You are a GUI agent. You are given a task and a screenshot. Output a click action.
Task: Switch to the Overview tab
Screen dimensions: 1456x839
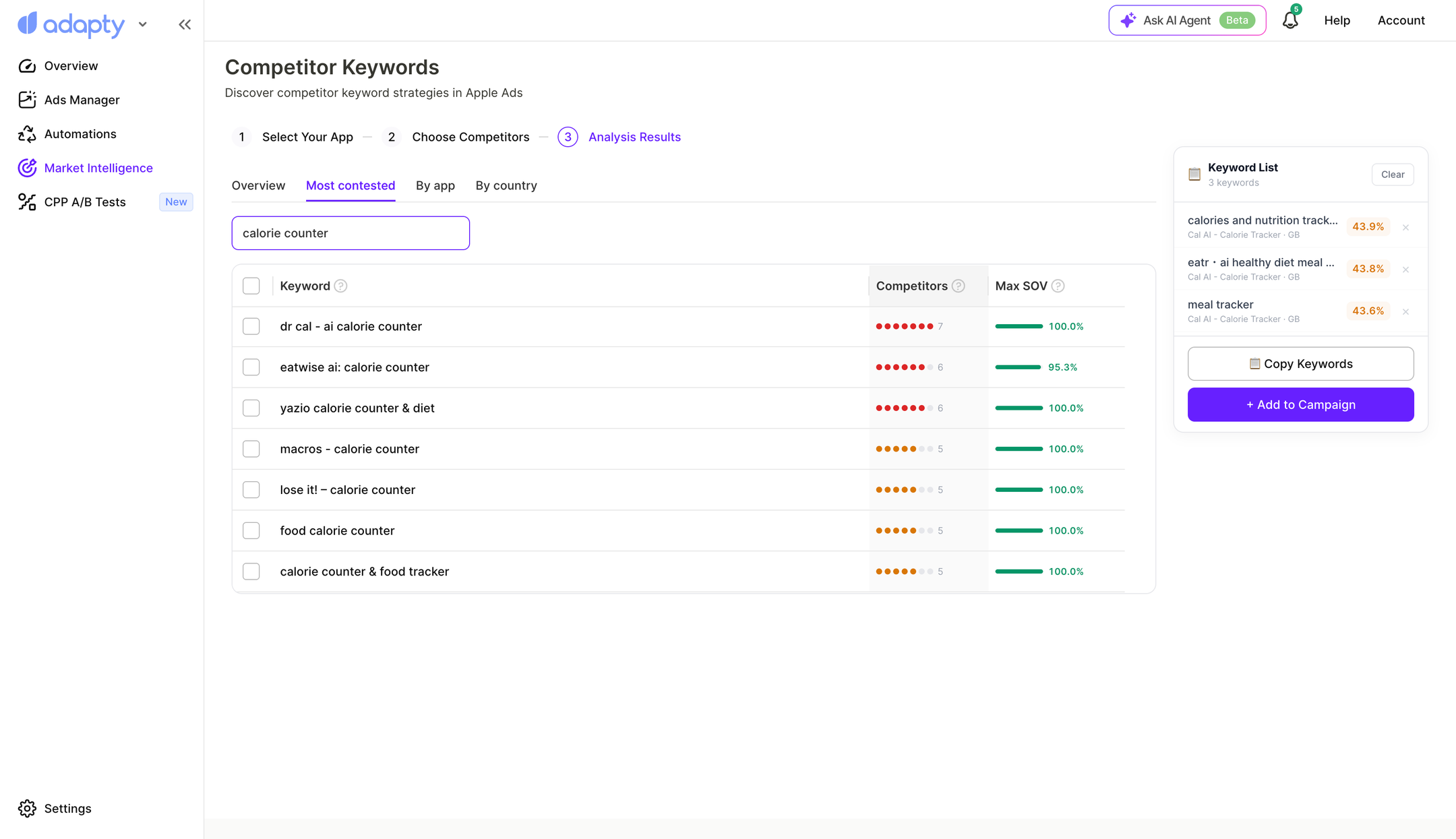[258, 185]
